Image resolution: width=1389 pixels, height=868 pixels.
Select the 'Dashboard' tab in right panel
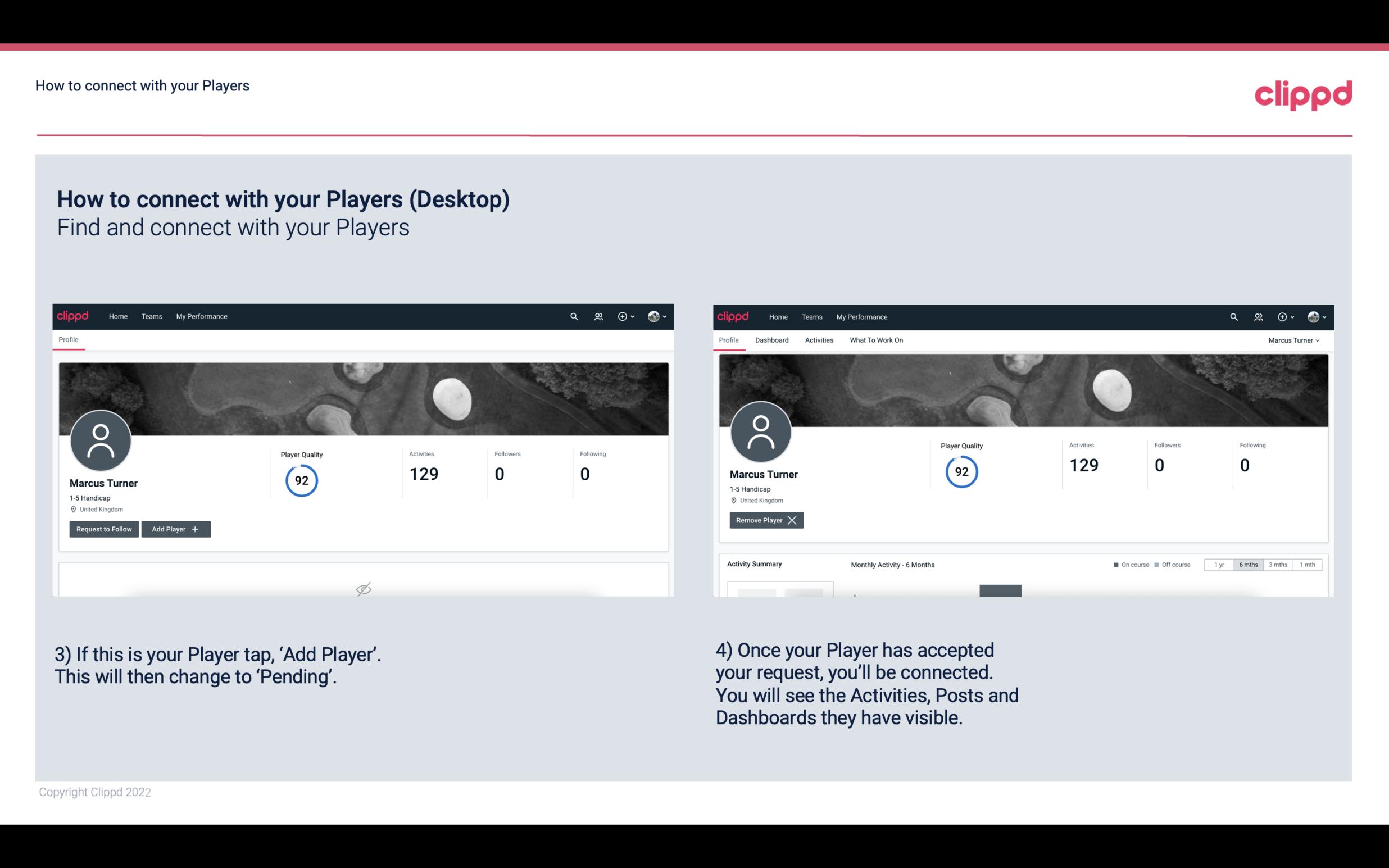pyautogui.click(x=771, y=340)
